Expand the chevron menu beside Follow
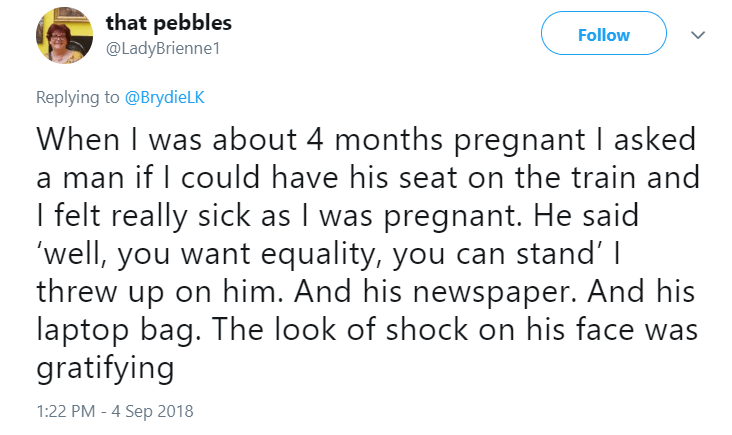 point(698,34)
